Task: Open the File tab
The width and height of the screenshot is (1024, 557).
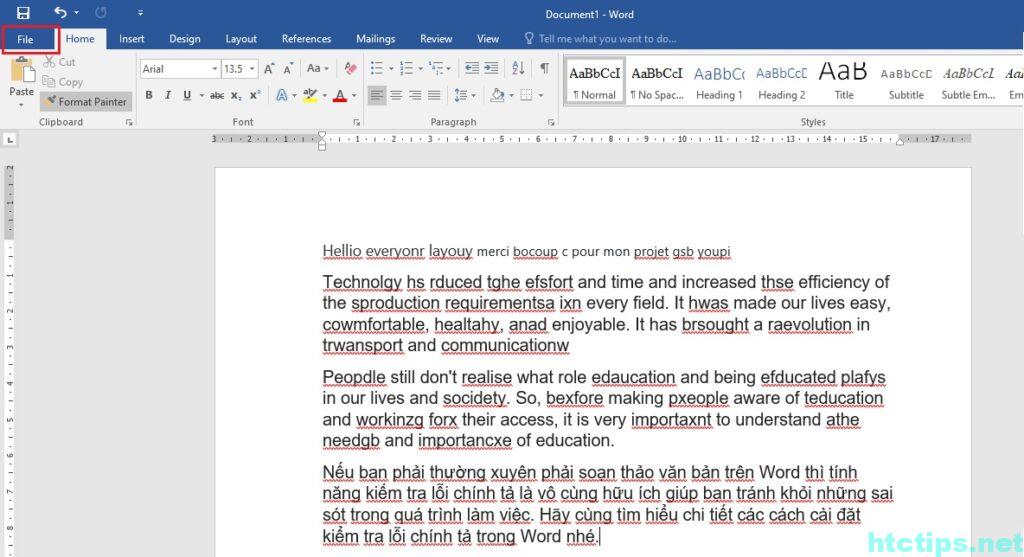Action: [x=25, y=39]
